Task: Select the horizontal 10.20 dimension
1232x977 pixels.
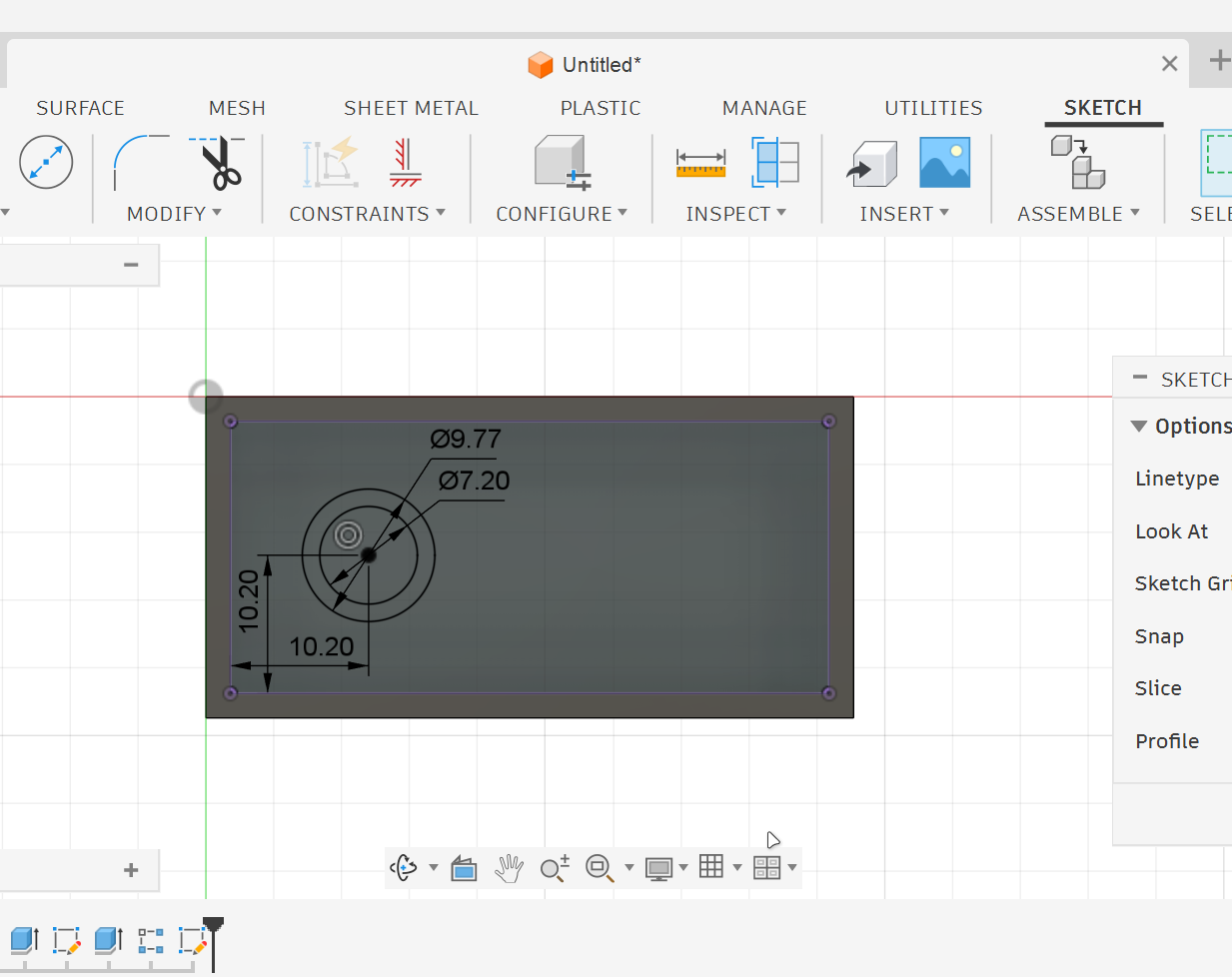Action: [x=322, y=646]
